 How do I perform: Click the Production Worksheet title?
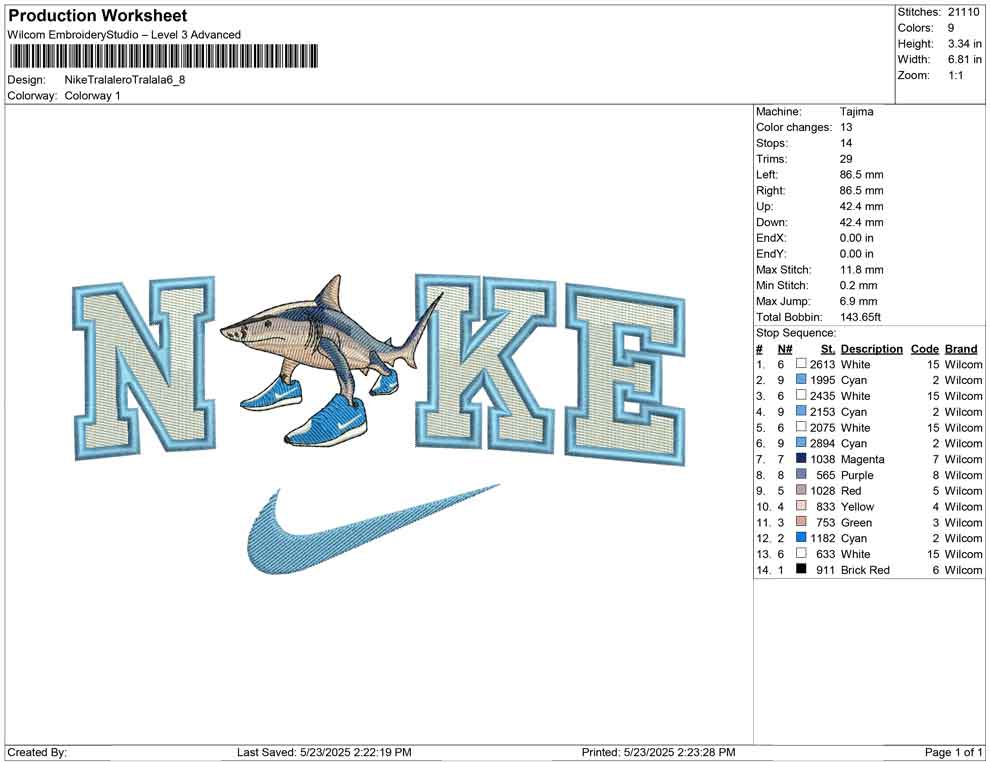[x=97, y=15]
